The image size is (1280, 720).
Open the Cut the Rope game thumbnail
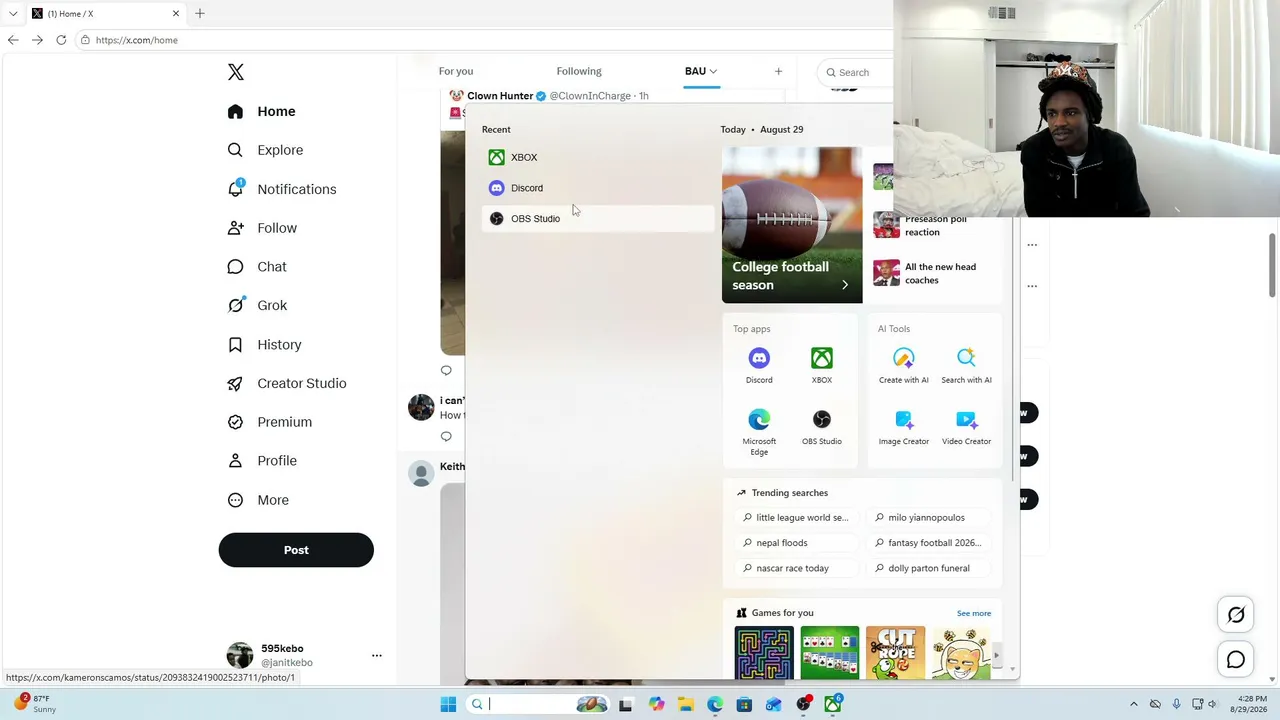coord(895,653)
